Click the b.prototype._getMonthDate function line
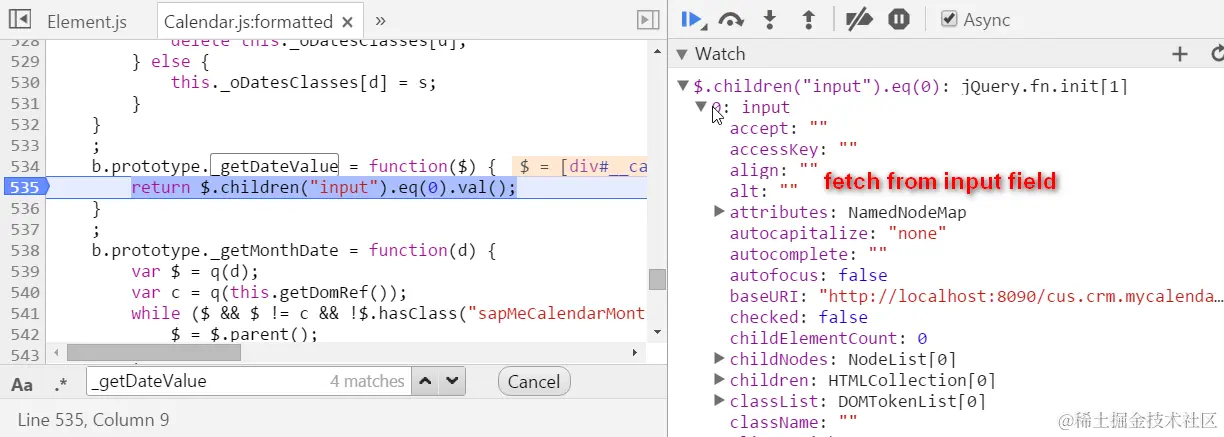Image resolution: width=1224 pixels, height=437 pixels. [294, 250]
